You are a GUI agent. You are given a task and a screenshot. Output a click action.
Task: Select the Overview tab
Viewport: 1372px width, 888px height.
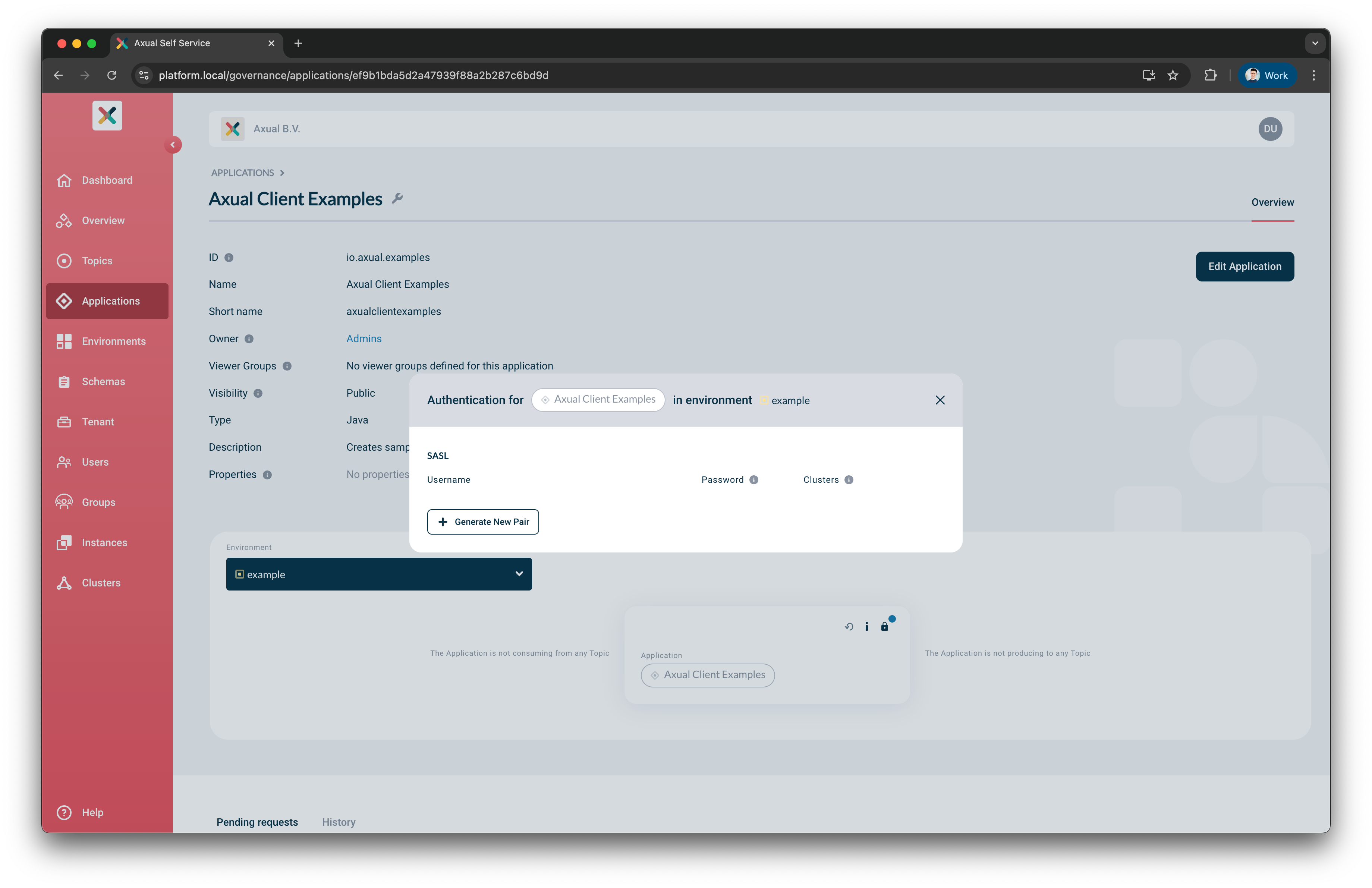1272,202
